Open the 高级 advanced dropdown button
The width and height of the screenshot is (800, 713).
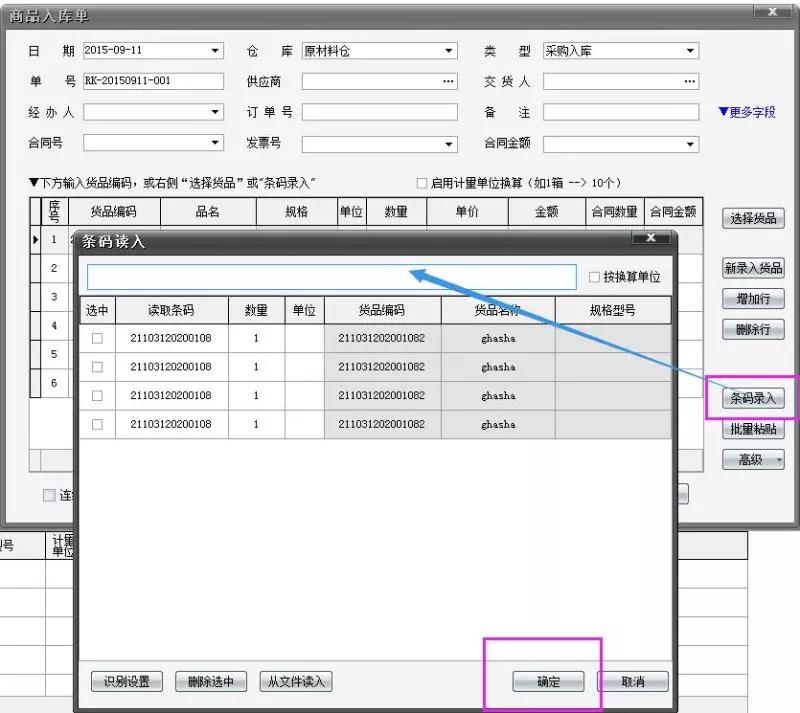pyautogui.click(x=753, y=460)
